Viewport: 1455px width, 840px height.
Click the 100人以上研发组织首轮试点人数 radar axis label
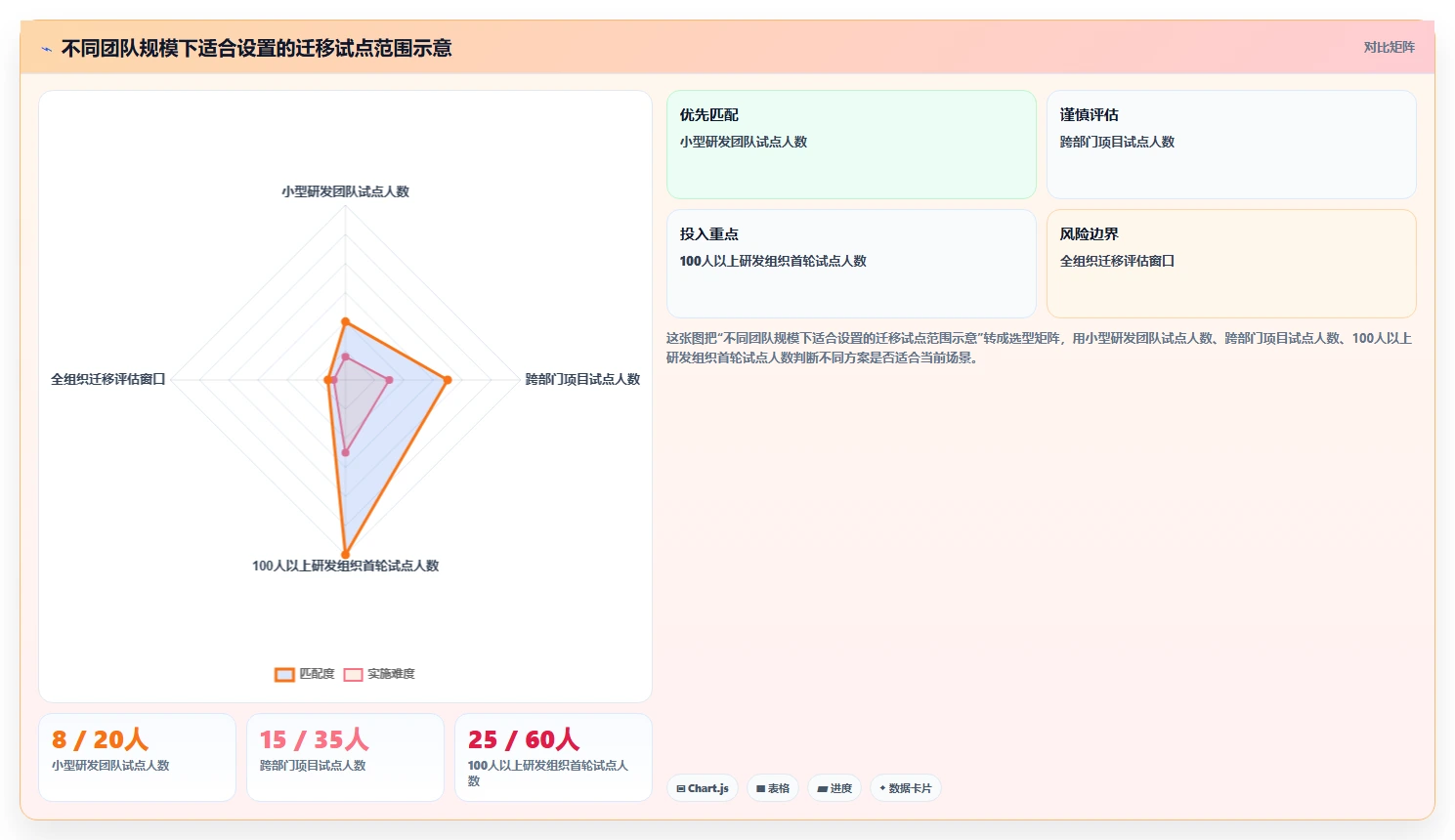(345, 566)
